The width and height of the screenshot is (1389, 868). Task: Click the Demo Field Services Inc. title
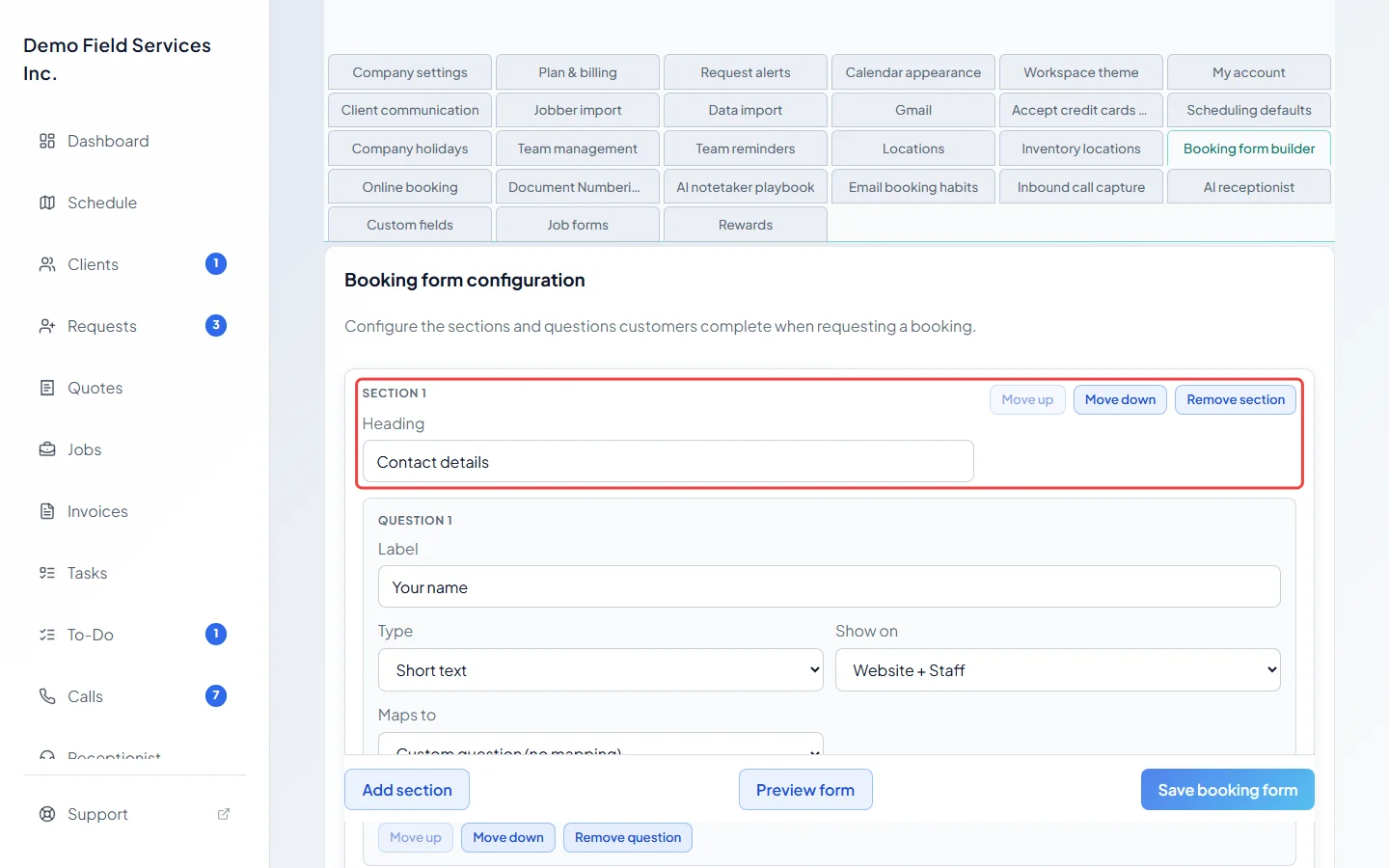pos(117,59)
